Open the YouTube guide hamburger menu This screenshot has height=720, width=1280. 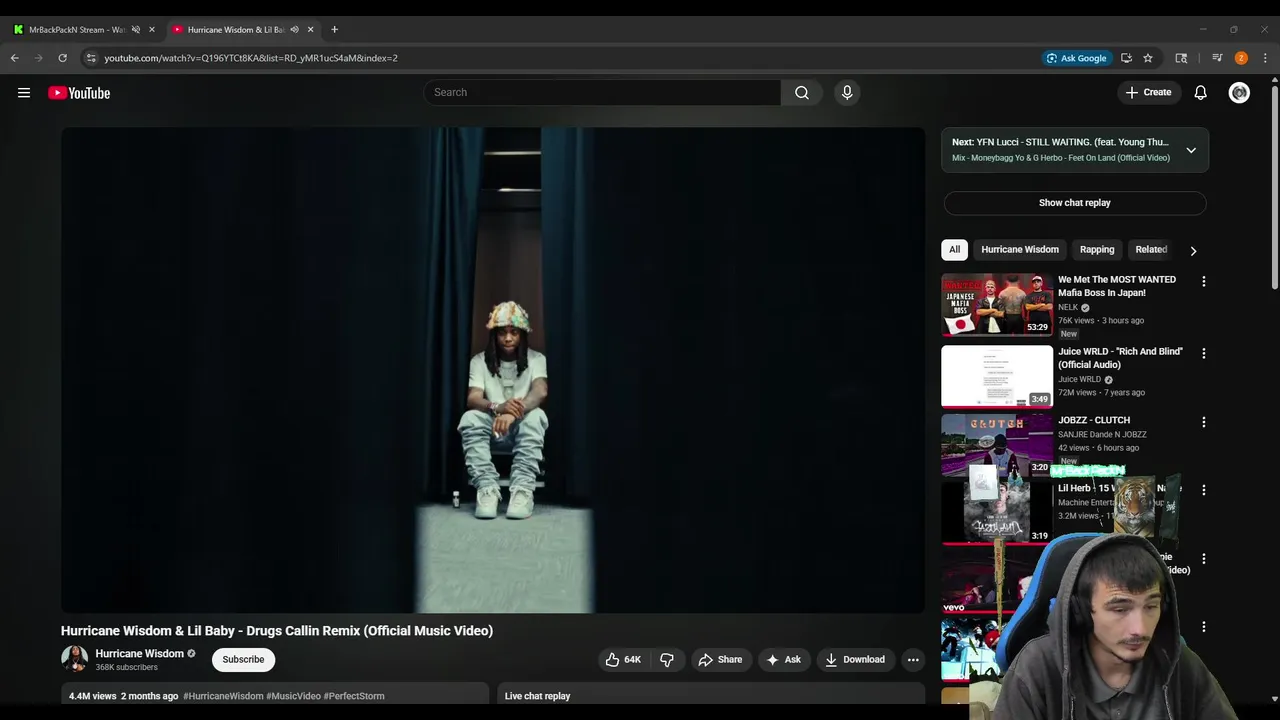tap(24, 93)
